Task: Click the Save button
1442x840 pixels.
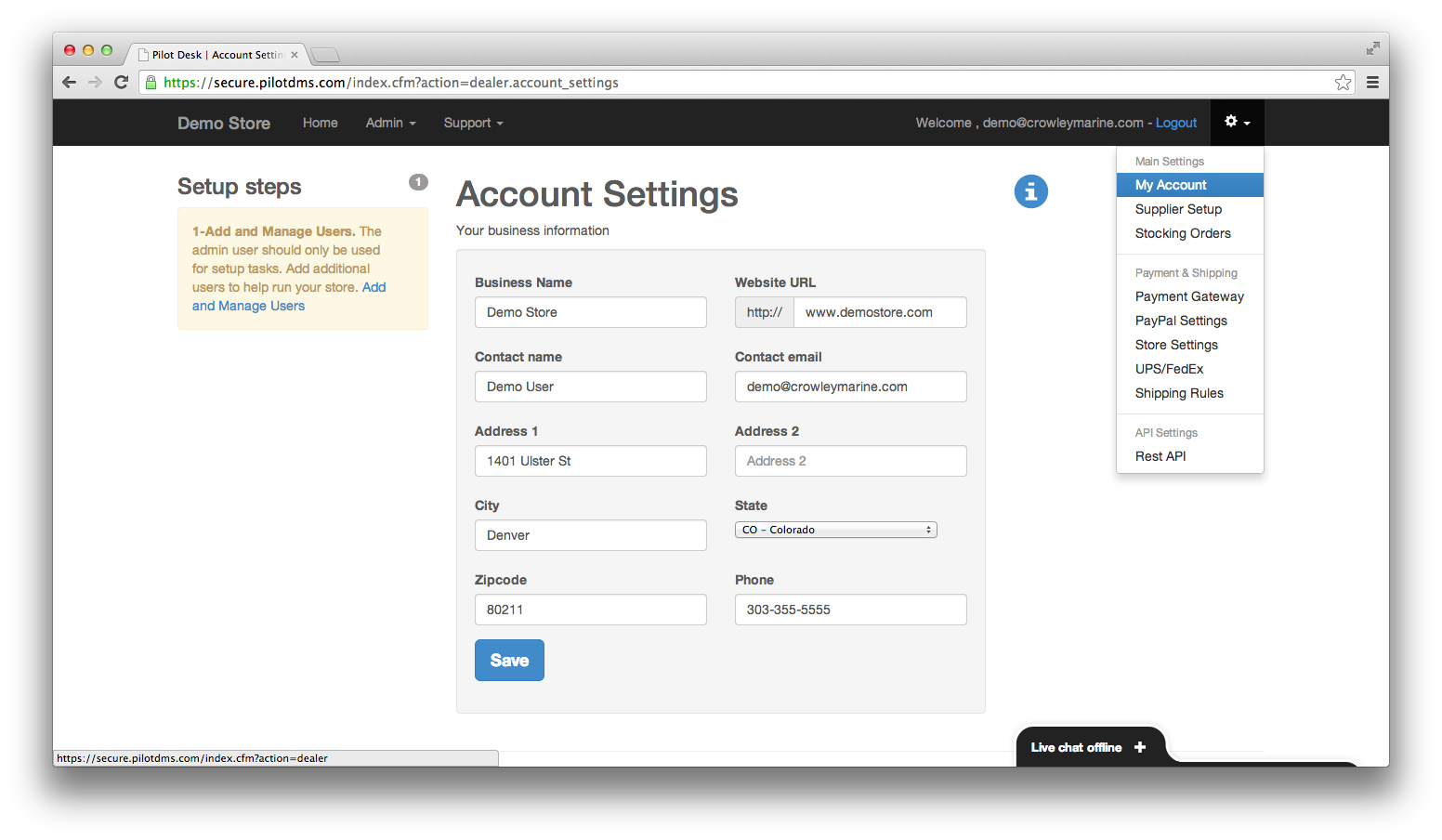Action: click(509, 660)
